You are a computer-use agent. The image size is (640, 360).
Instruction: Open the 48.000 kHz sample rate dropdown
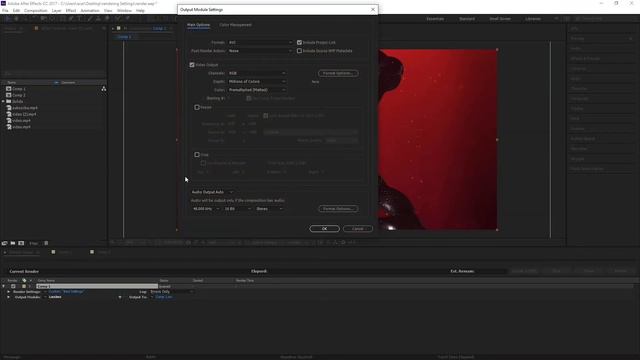(206, 209)
